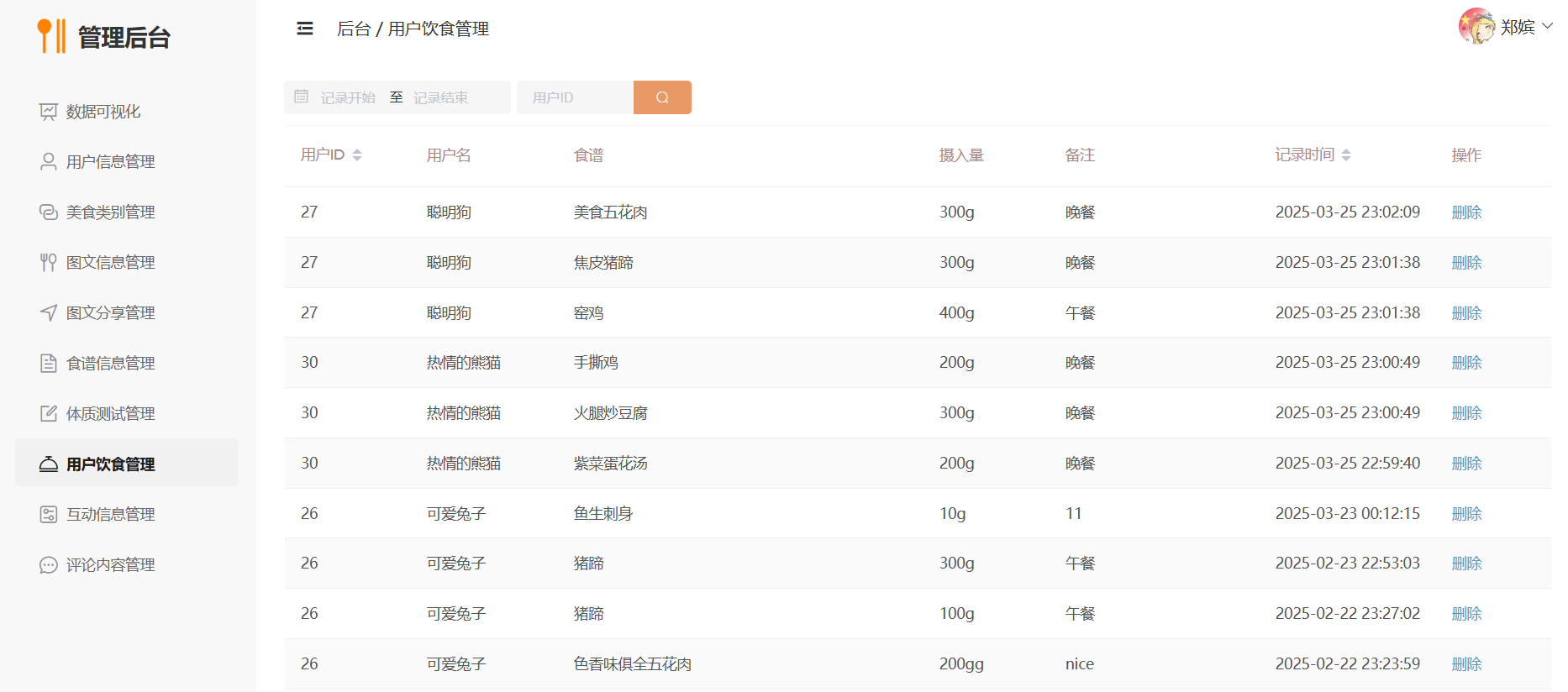Expand the 郑嫔 account dropdown arrow
The height and width of the screenshot is (692, 1568).
tap(1547, 26)
